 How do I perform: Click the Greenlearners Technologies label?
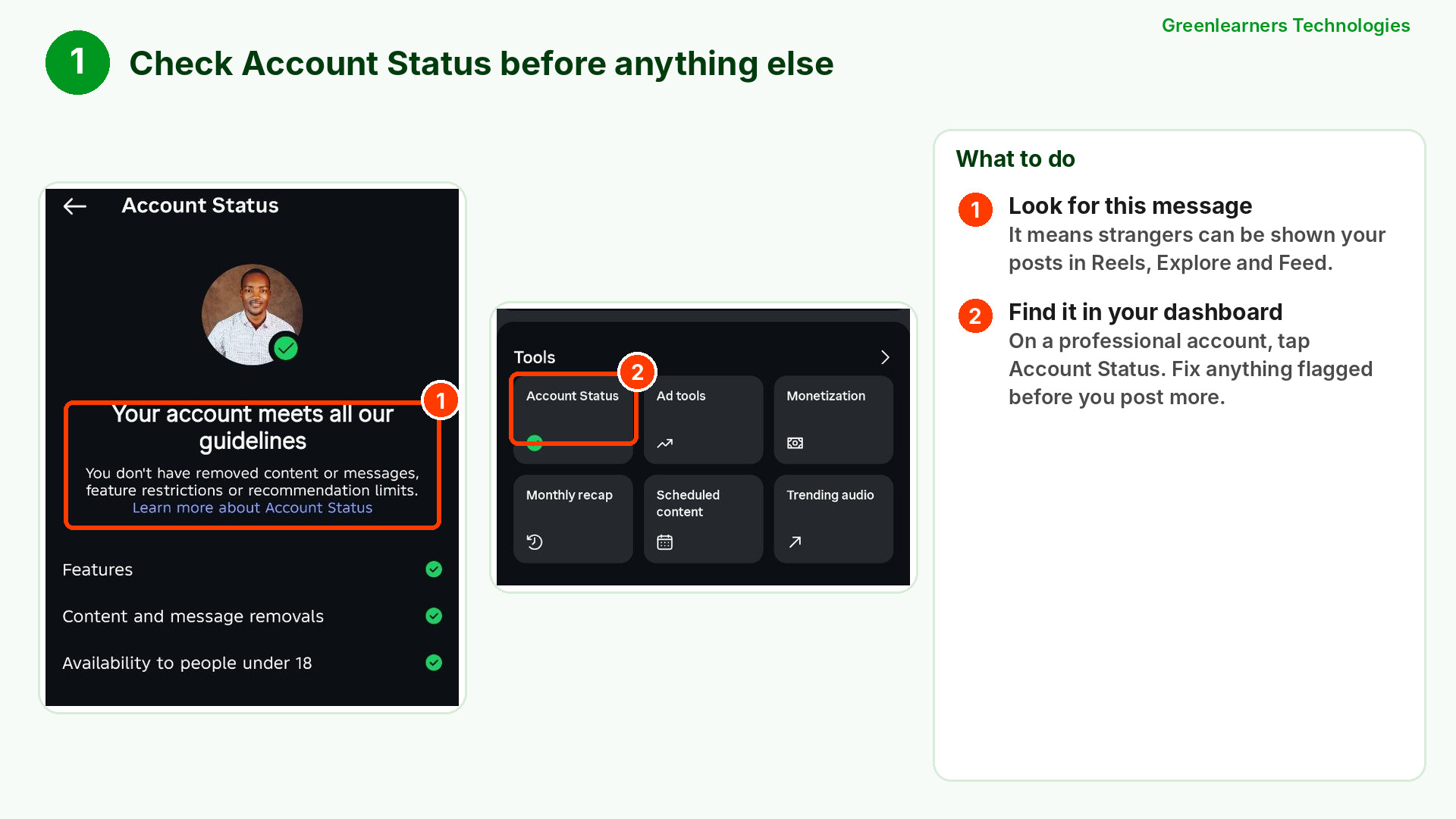[1285, 26]
